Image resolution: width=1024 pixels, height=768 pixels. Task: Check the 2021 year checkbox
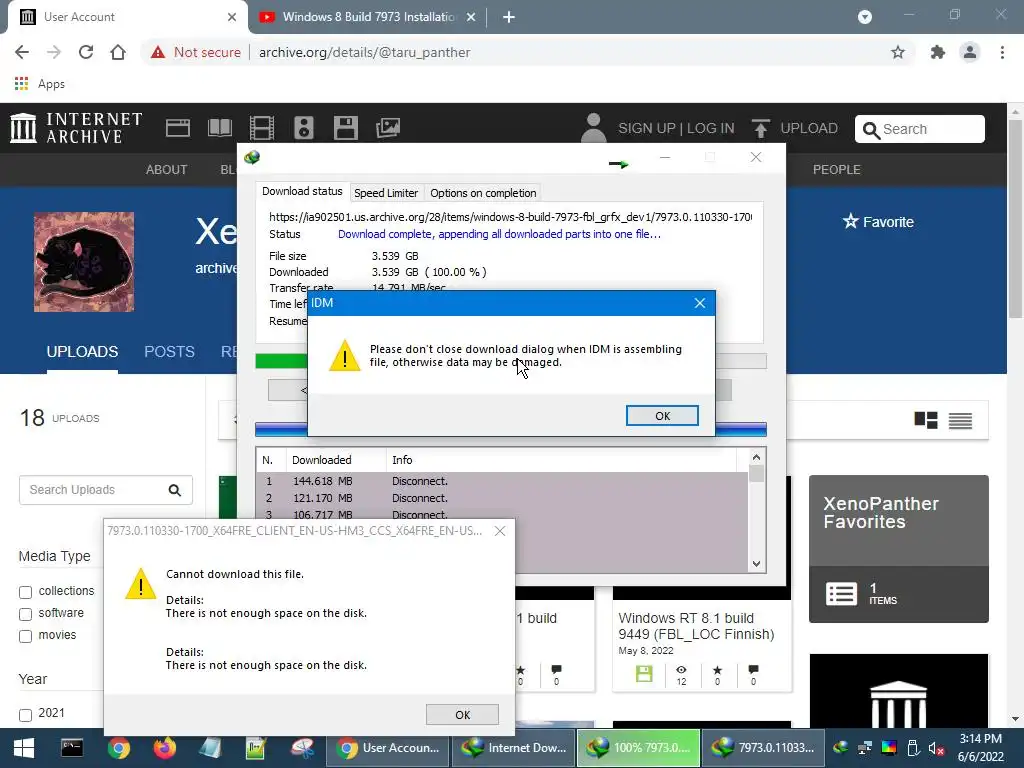25,715
